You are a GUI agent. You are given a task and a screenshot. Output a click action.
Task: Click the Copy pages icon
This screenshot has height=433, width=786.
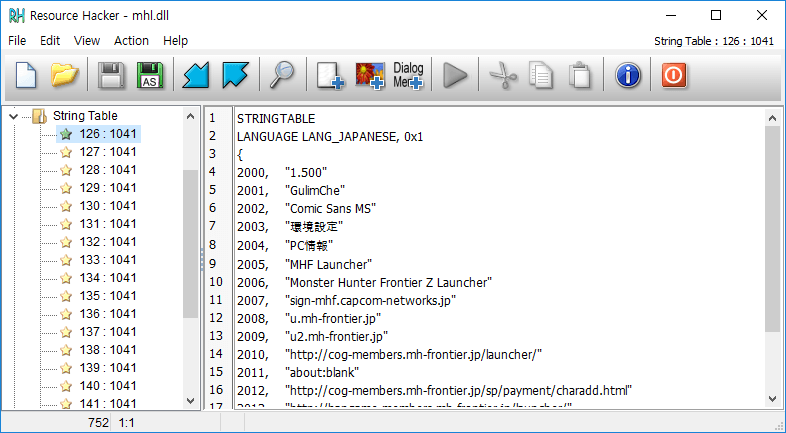541,75
